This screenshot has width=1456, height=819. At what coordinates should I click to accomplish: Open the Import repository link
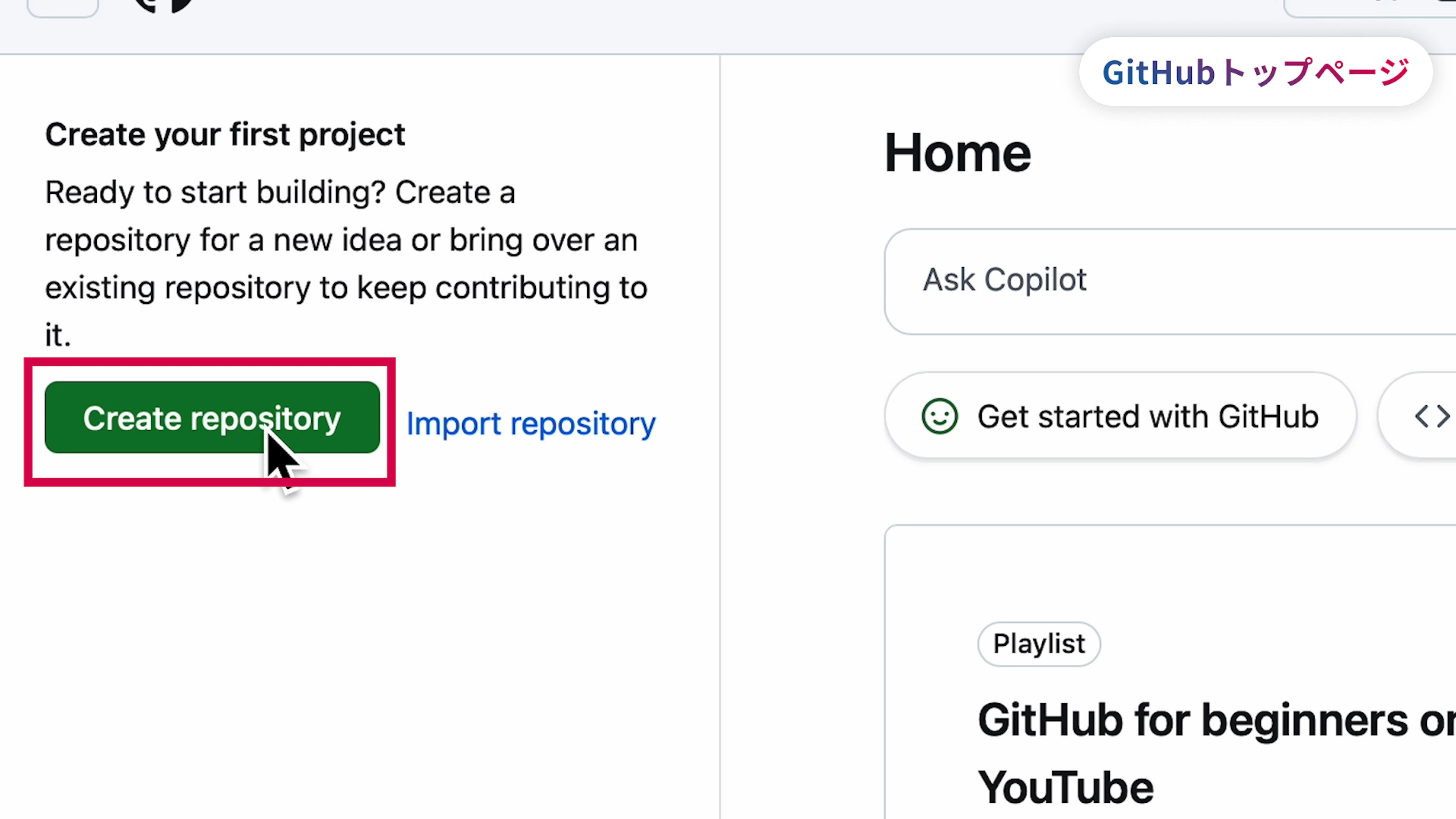(x=531, y=424)
